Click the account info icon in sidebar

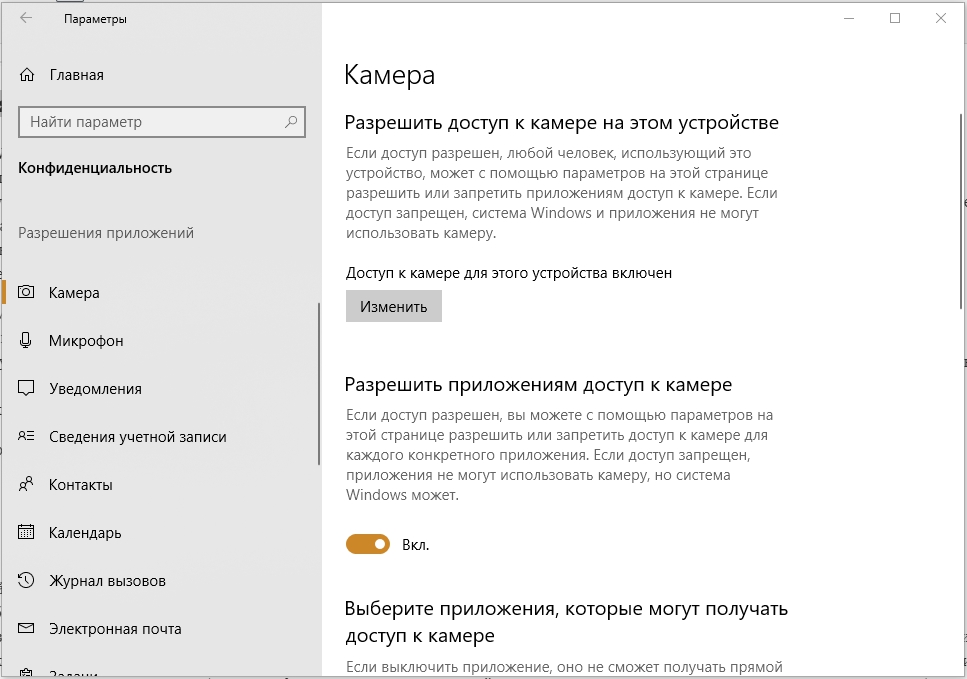[x=27, y=437]
